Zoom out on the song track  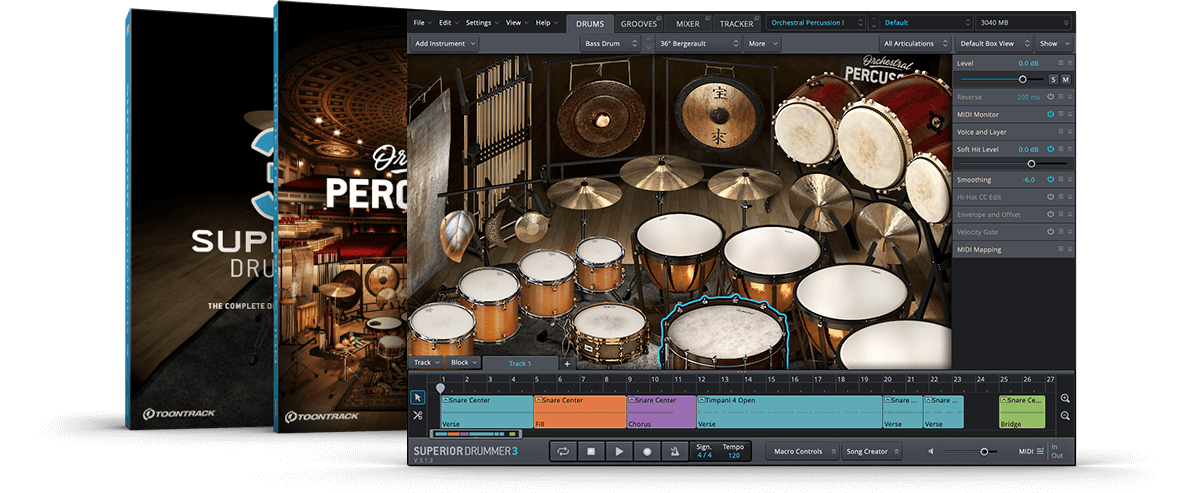tap(1066, 415)
